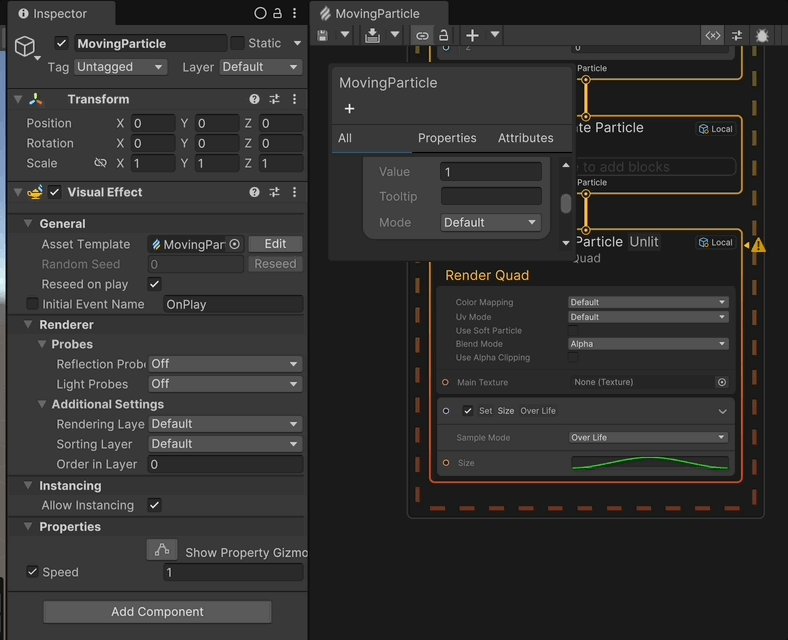Image resolution: width=788 pixels, height=640 pixels.
Task: Click the green Size curve field
Action: coord(650,463)
